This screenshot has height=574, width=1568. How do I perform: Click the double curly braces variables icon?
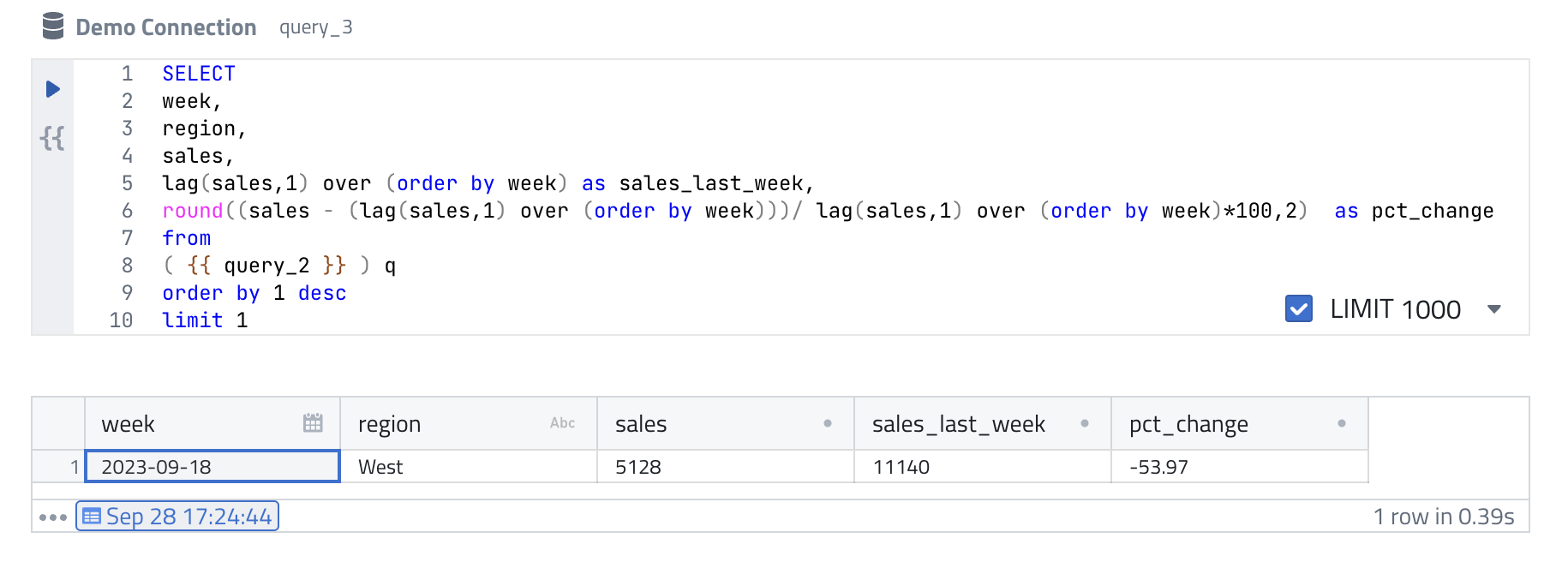point(52,138)
